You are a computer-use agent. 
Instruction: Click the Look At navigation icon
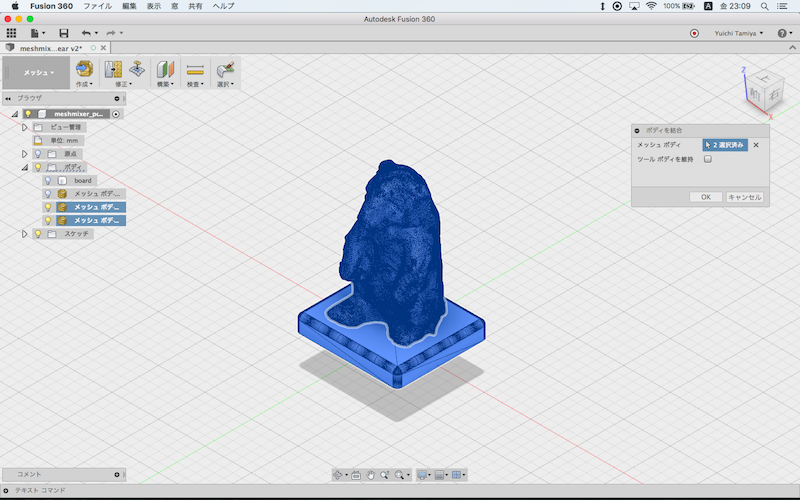point(356,475)
